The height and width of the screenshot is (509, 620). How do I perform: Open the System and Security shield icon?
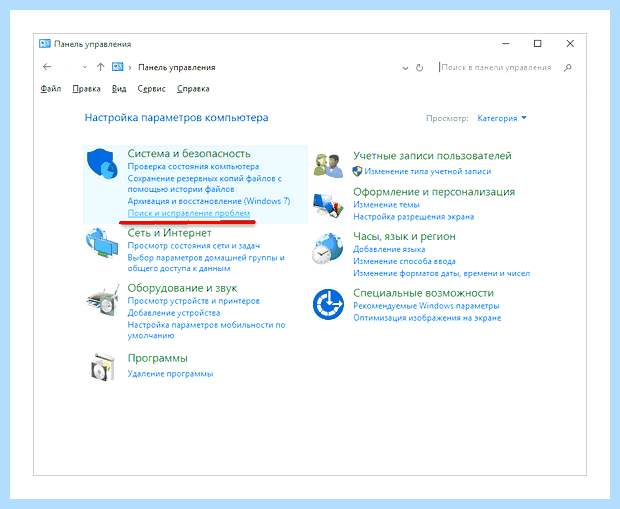click(x=102, y=163)
